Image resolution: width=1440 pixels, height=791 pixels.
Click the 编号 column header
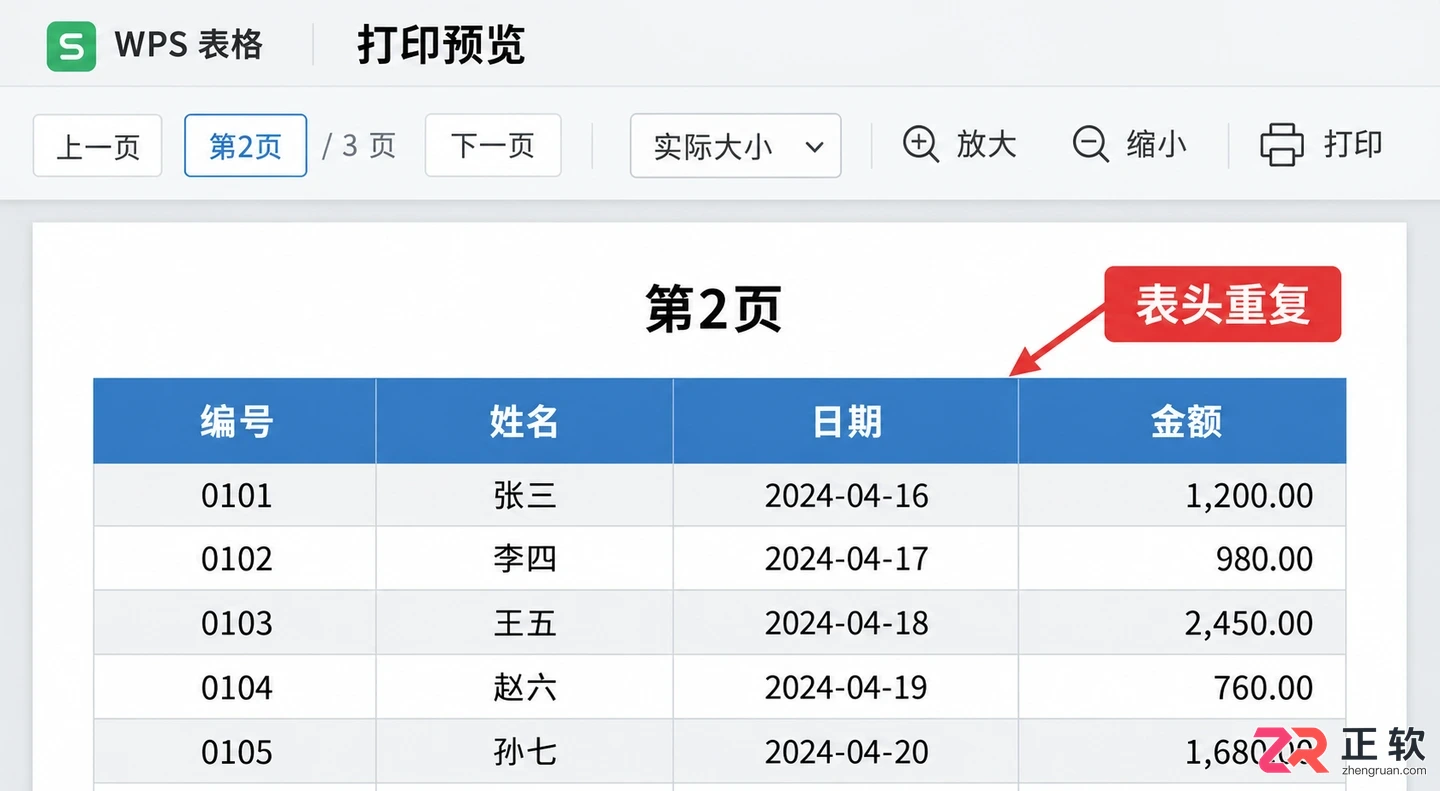tap(236, 421)
